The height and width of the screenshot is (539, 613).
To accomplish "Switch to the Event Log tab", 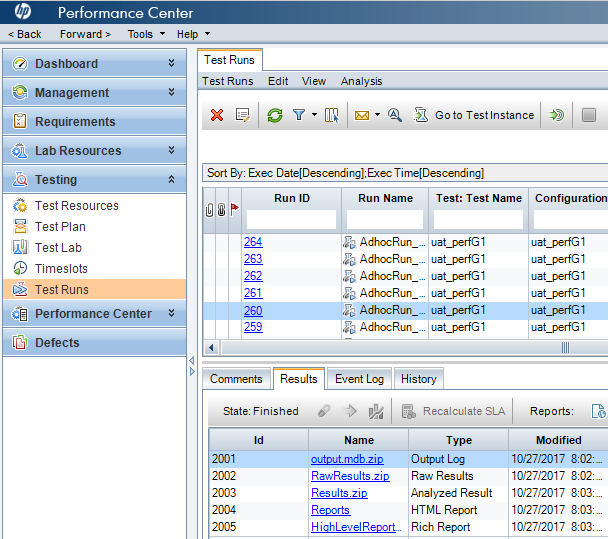I will [x=359, y=379].
